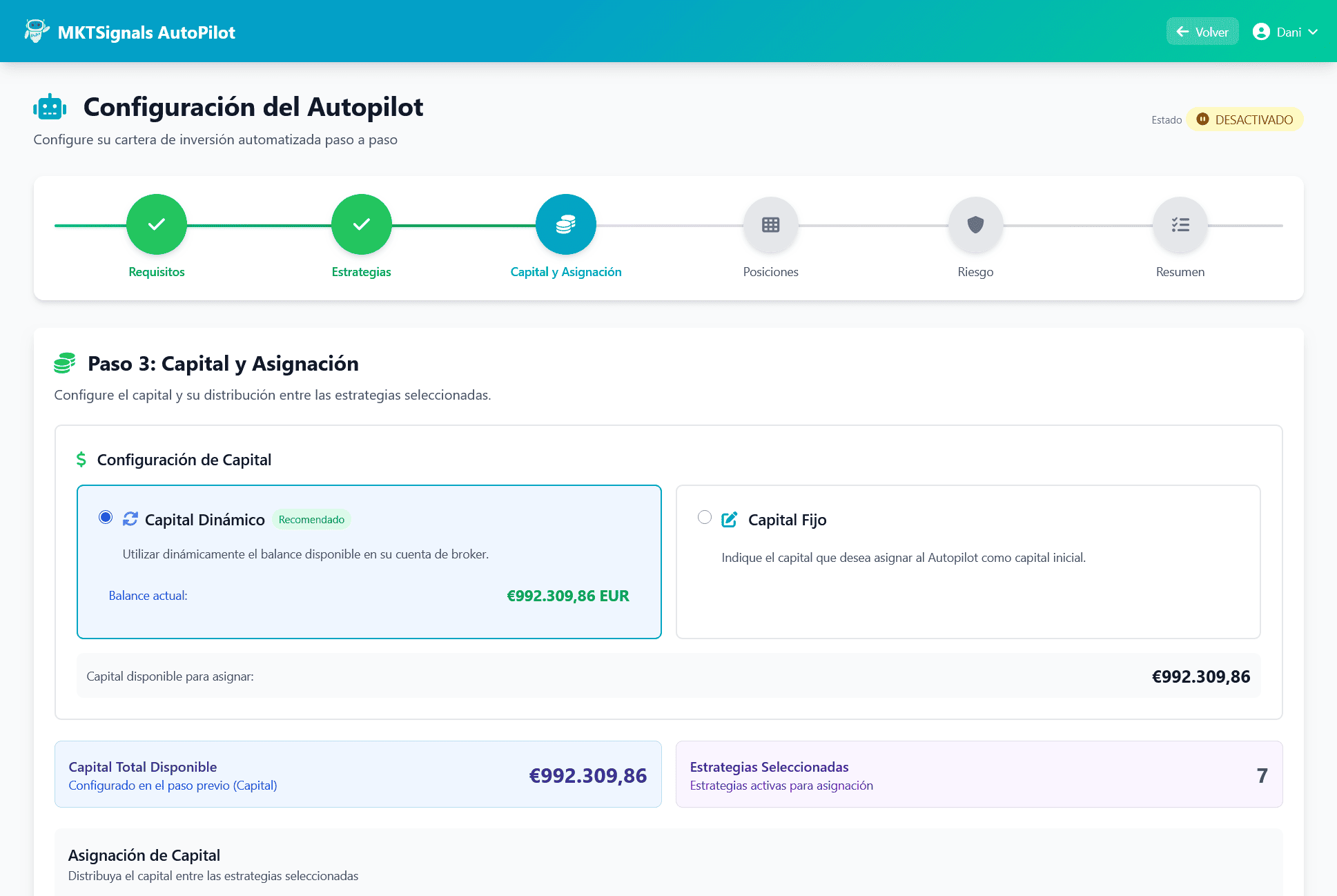Click the Balance actual amount field
Image resolution: width=1337 pixels, height=896 pixels.
pos(567,595)
